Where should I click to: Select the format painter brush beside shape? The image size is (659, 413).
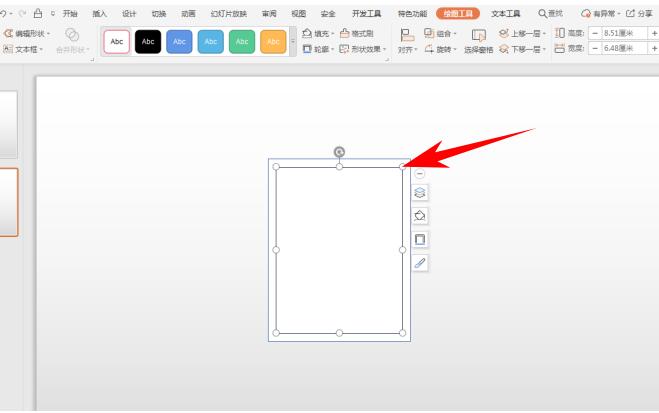(x=420, y=262)
